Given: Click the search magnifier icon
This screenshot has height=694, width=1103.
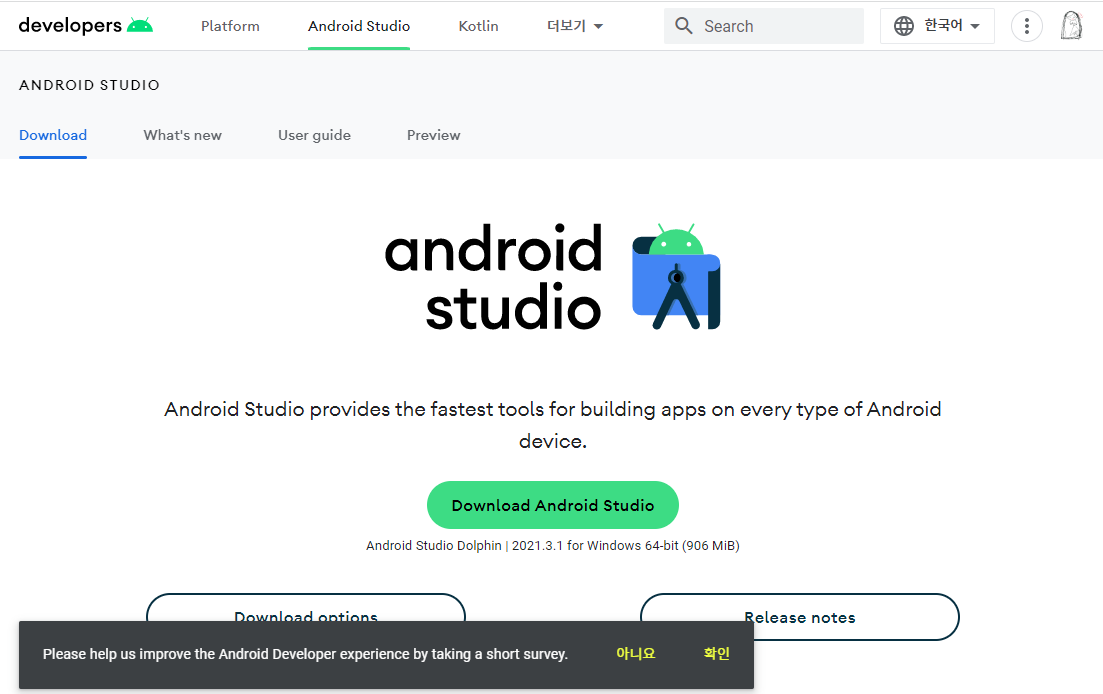Looking at the screenshot, I should [684, 26].
